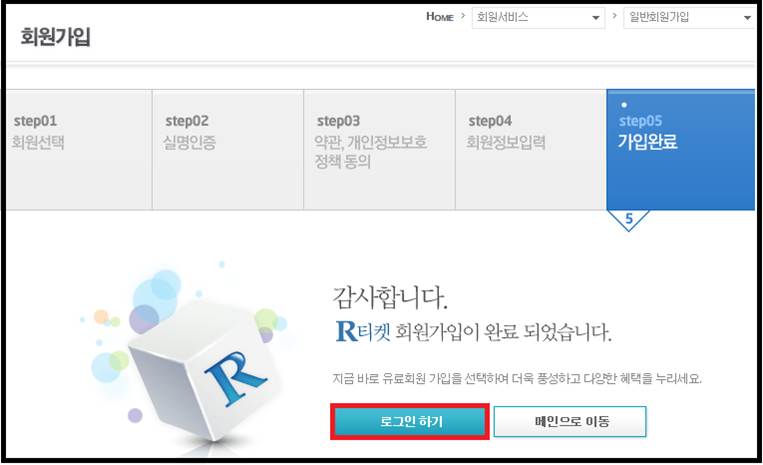Click the R티켓 회원가입이 완료 되었습니다 text

coord(473,332)
